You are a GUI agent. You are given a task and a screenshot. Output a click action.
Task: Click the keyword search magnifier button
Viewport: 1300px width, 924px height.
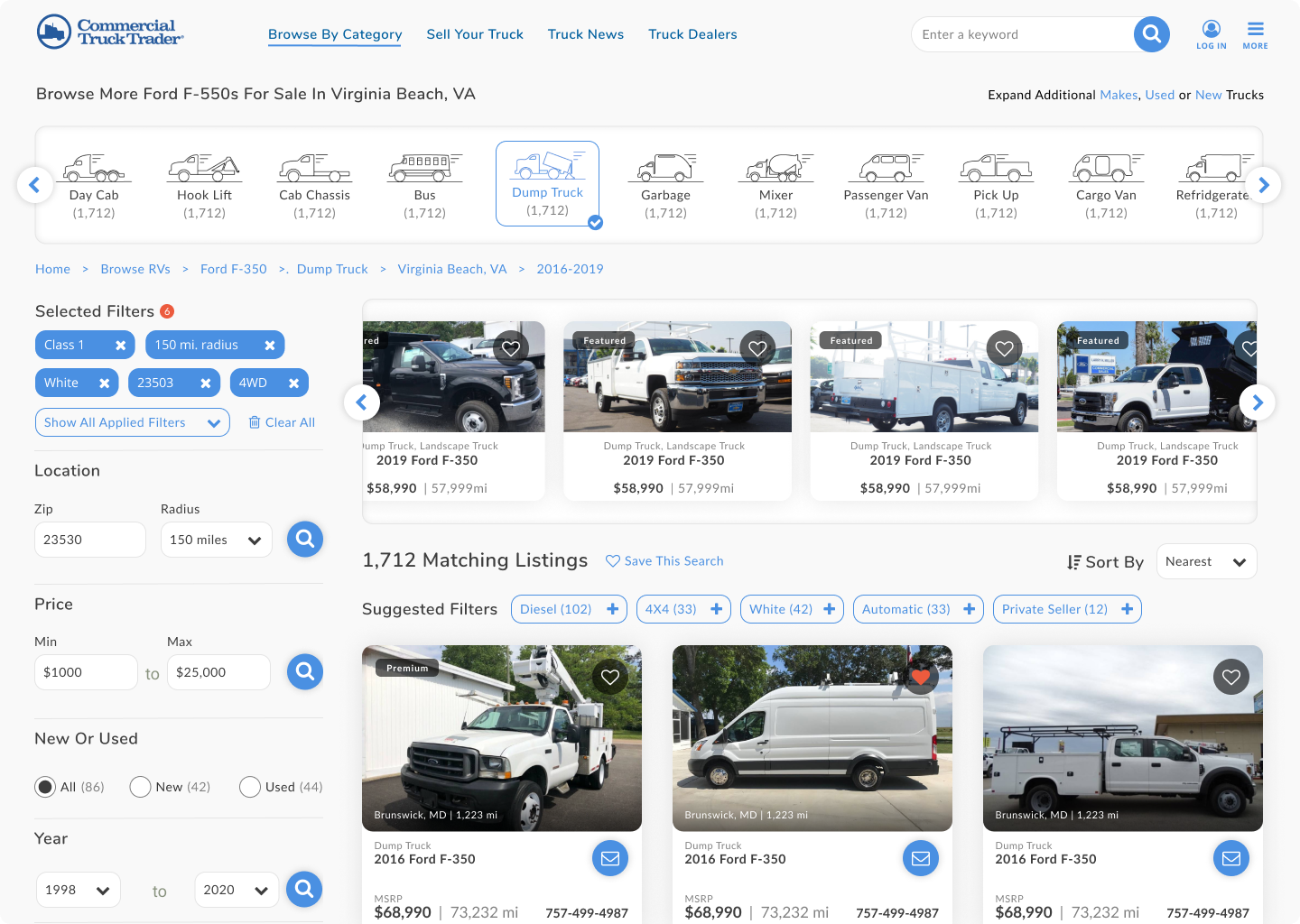pos(1151,34)
